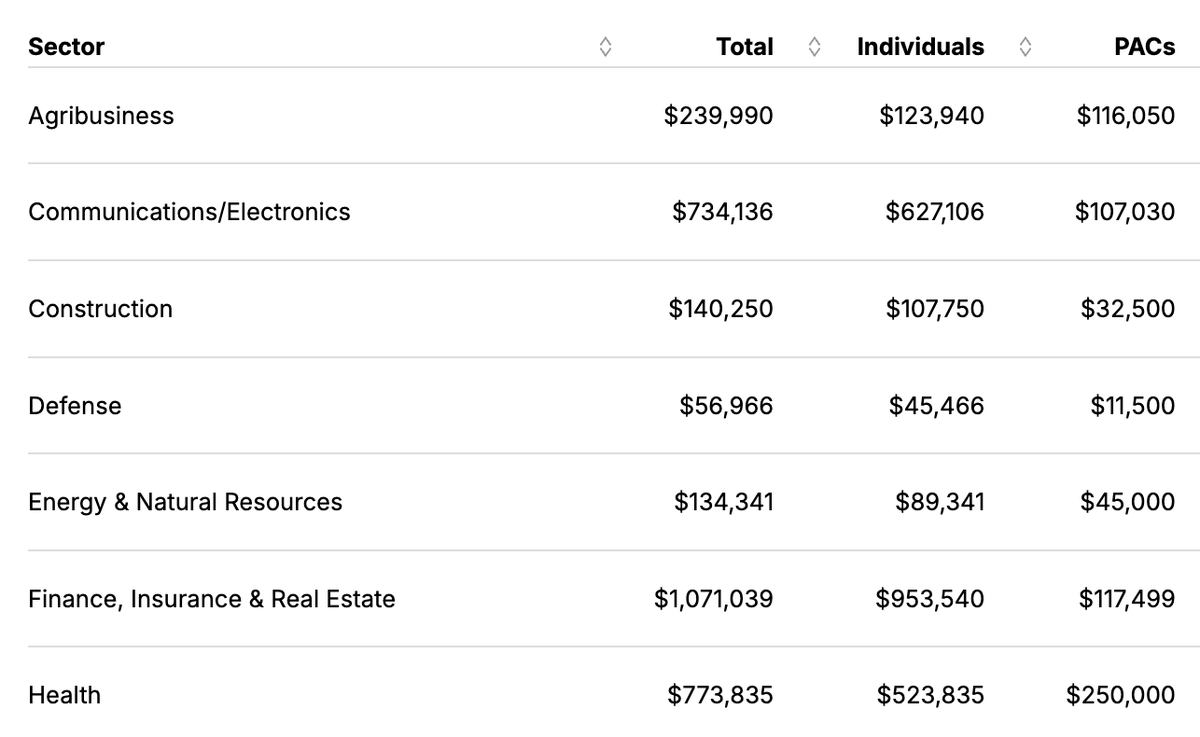Click the $239,990 Agribusiness total cell
Screen dimensions: 1200x737
(x=718, y=116)
